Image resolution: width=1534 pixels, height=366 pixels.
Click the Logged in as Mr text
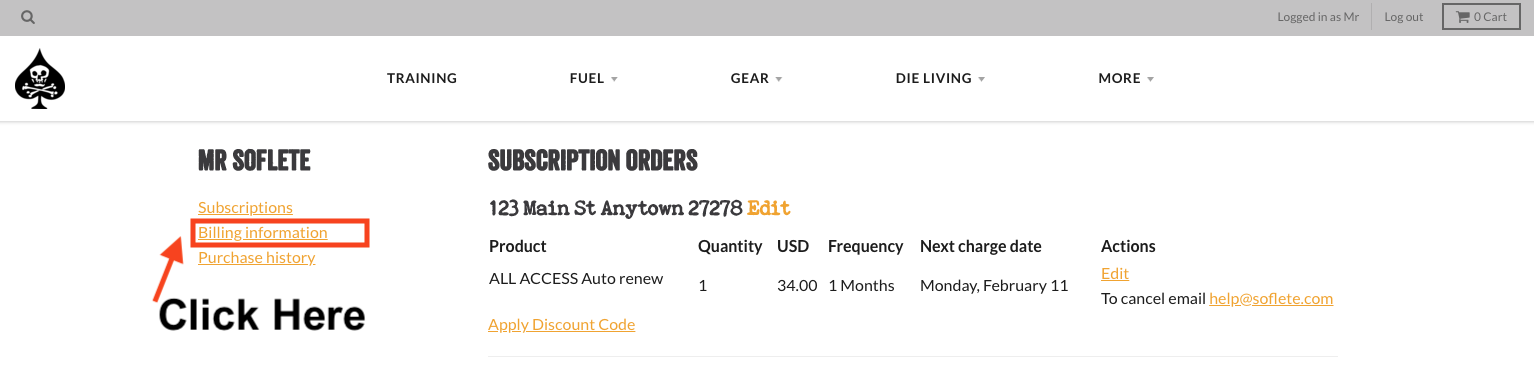coord(1318,17)
